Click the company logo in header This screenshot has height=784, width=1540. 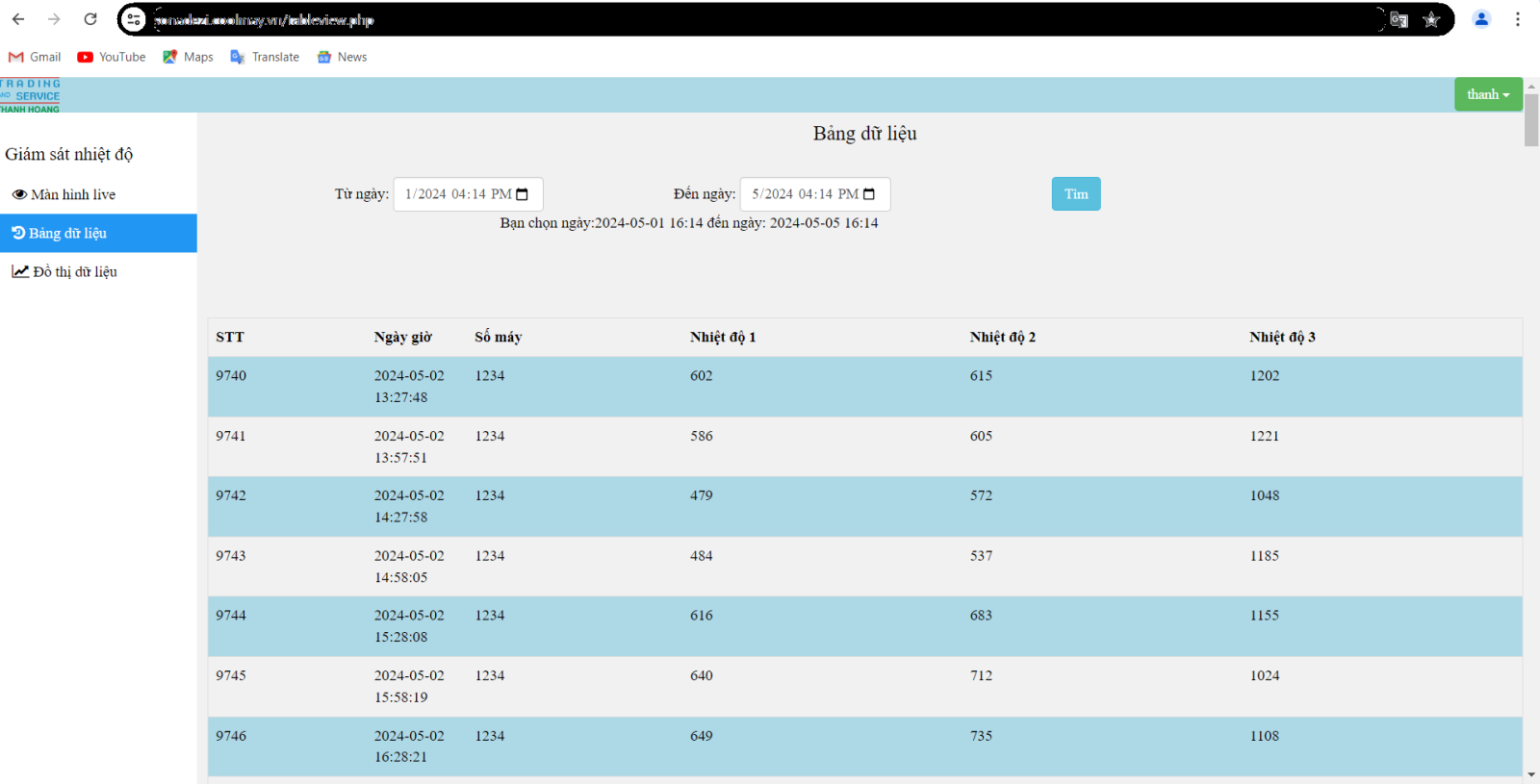pyautogui.click(x=31, y=95)
